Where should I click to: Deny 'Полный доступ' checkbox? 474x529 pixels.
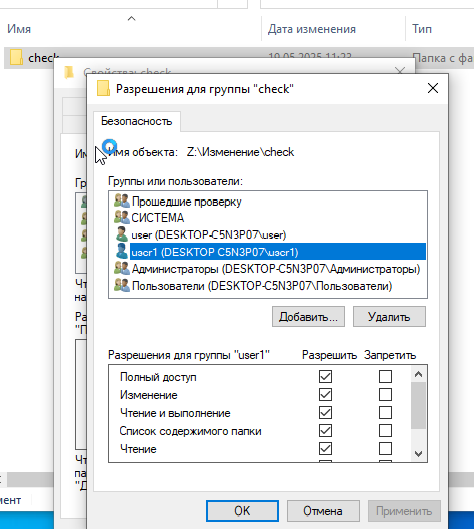(385, 377)
